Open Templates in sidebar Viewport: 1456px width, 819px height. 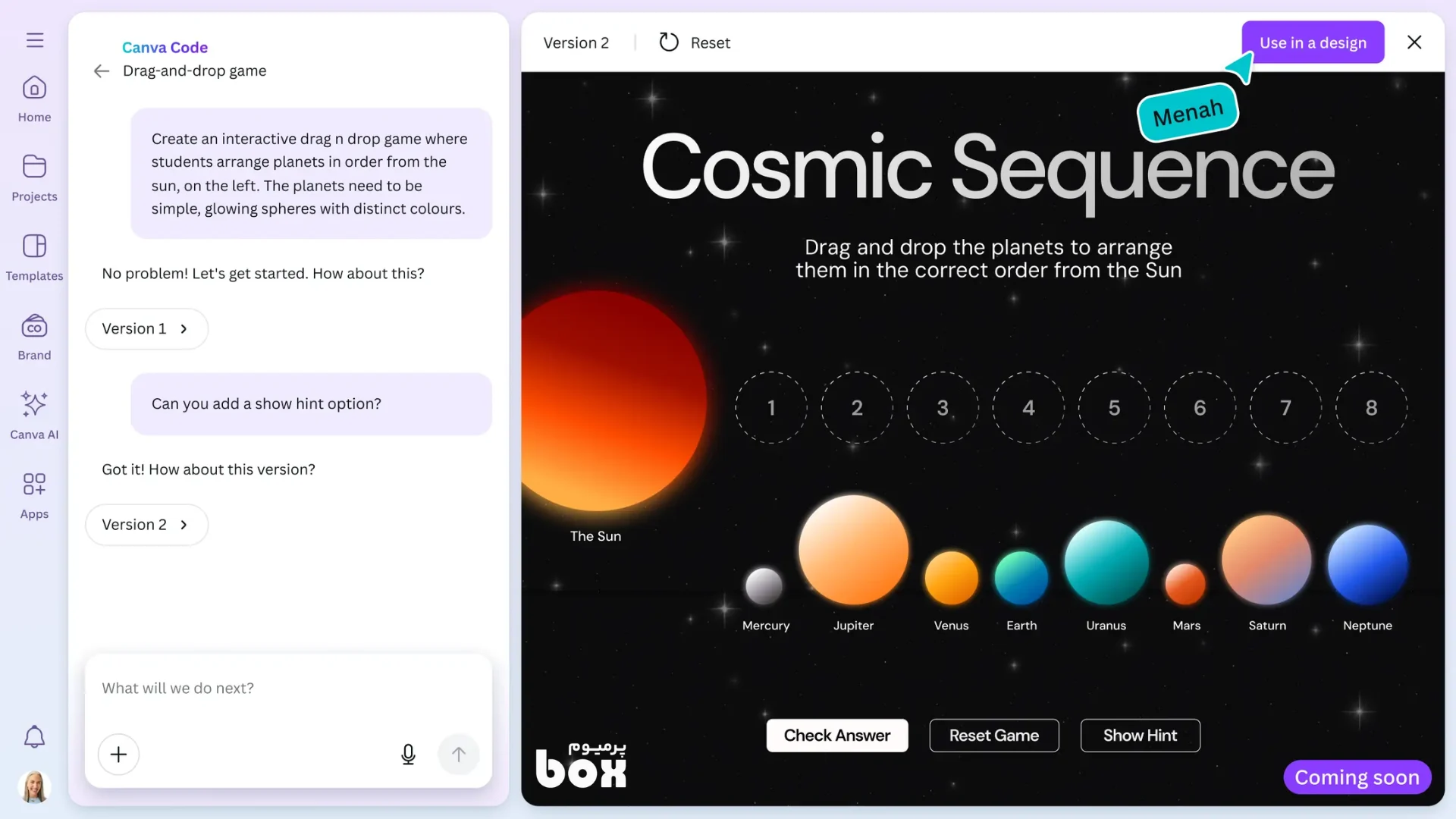click(x=34, y=258)
